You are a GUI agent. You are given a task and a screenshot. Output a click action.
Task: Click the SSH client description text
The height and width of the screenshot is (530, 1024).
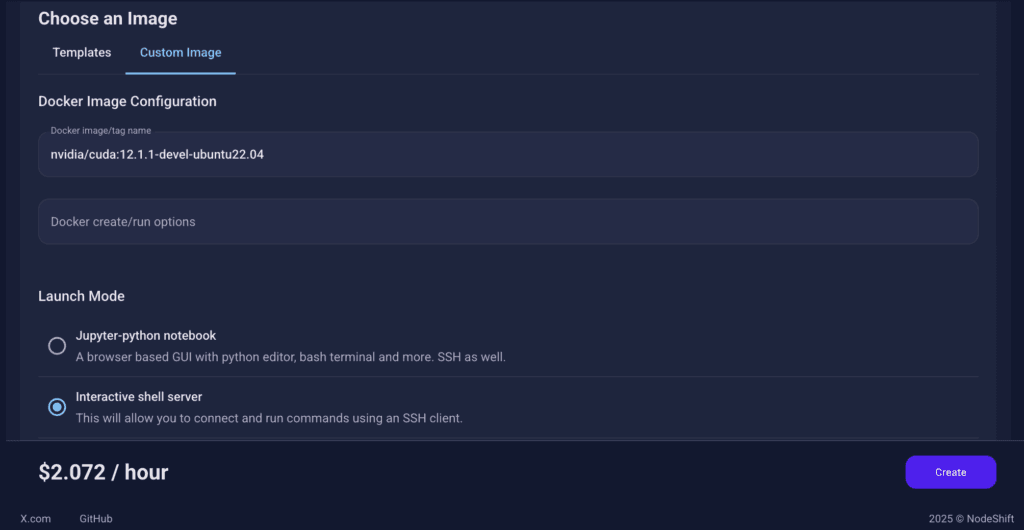click(x=269, y=418)
